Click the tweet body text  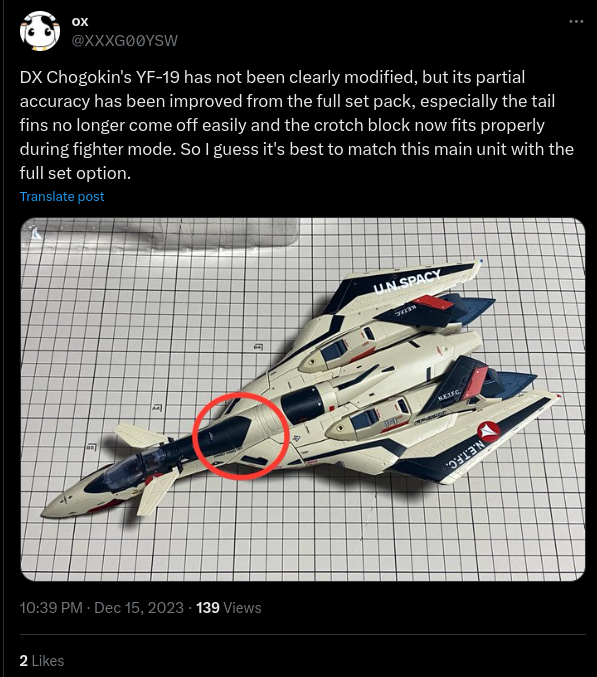coord(297,125)
